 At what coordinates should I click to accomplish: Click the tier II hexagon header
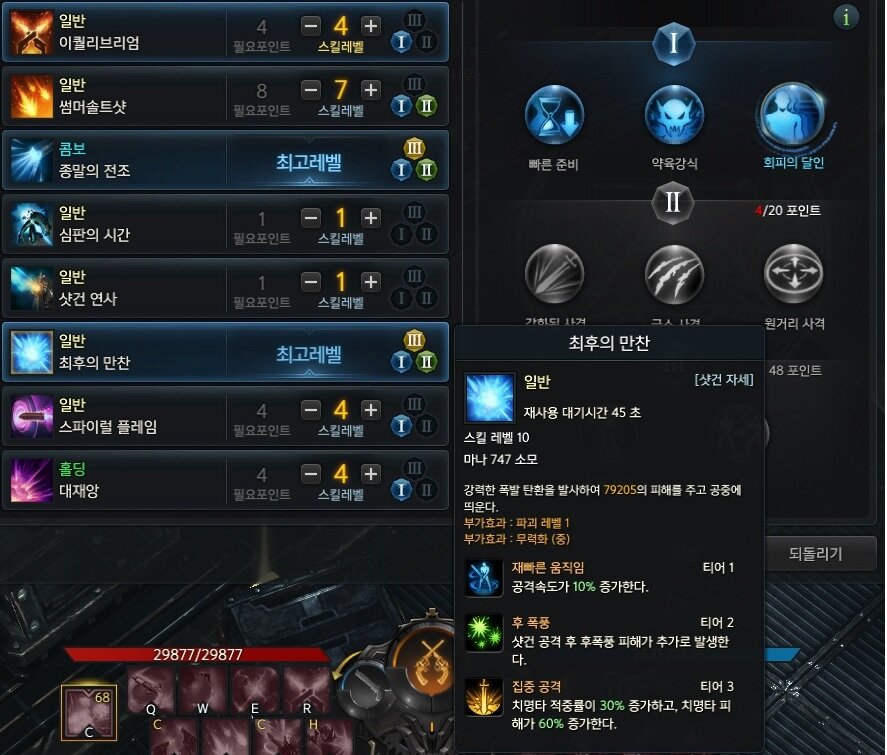(673, 202)
